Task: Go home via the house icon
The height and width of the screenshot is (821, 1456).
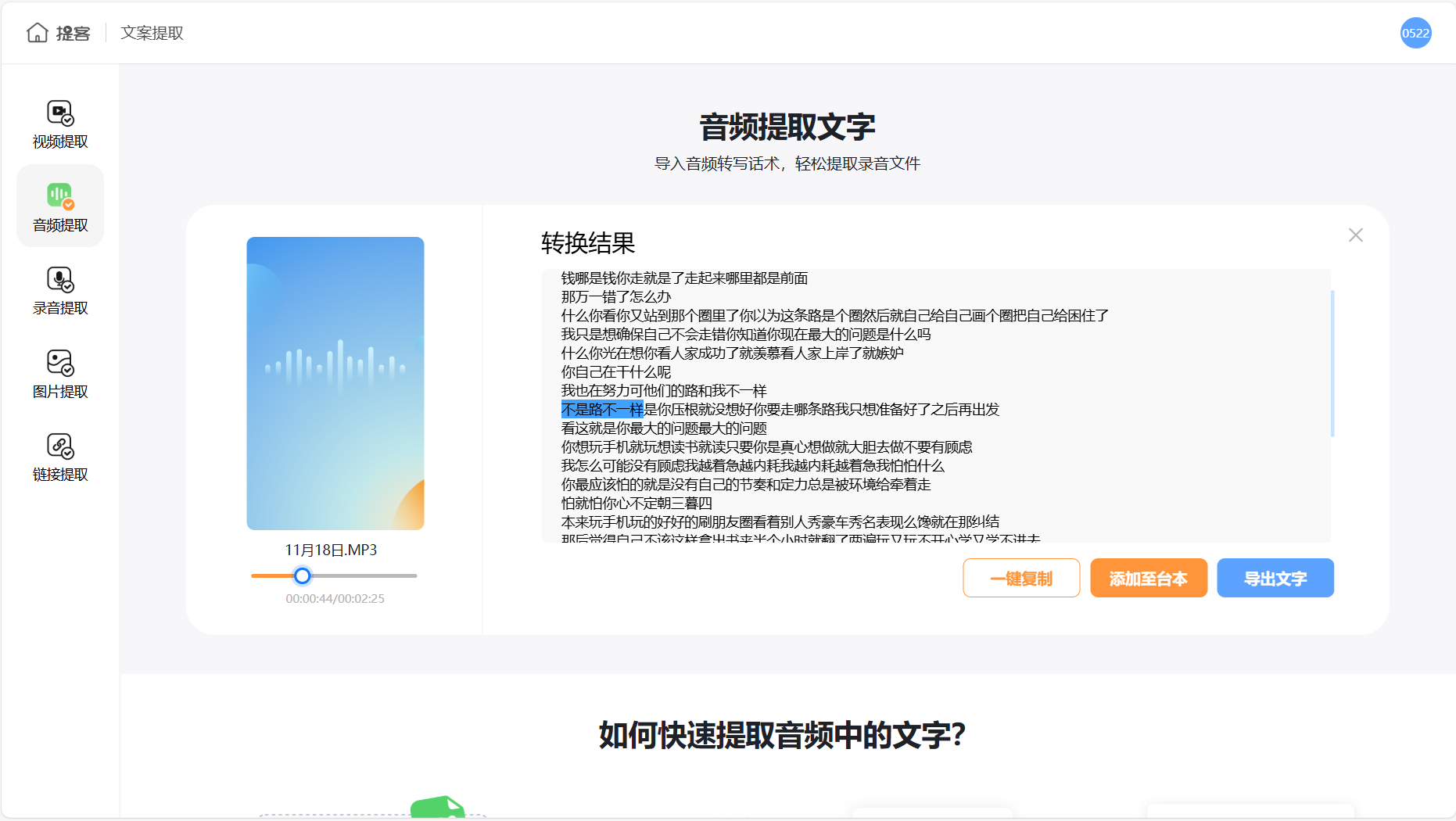Action: tap(37, 33)
